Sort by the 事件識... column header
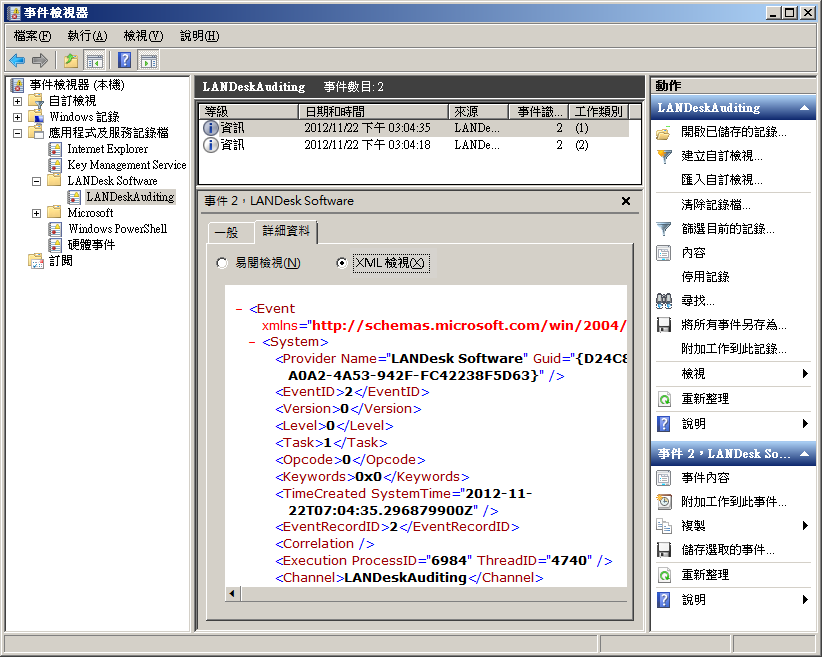 point(539,112)
